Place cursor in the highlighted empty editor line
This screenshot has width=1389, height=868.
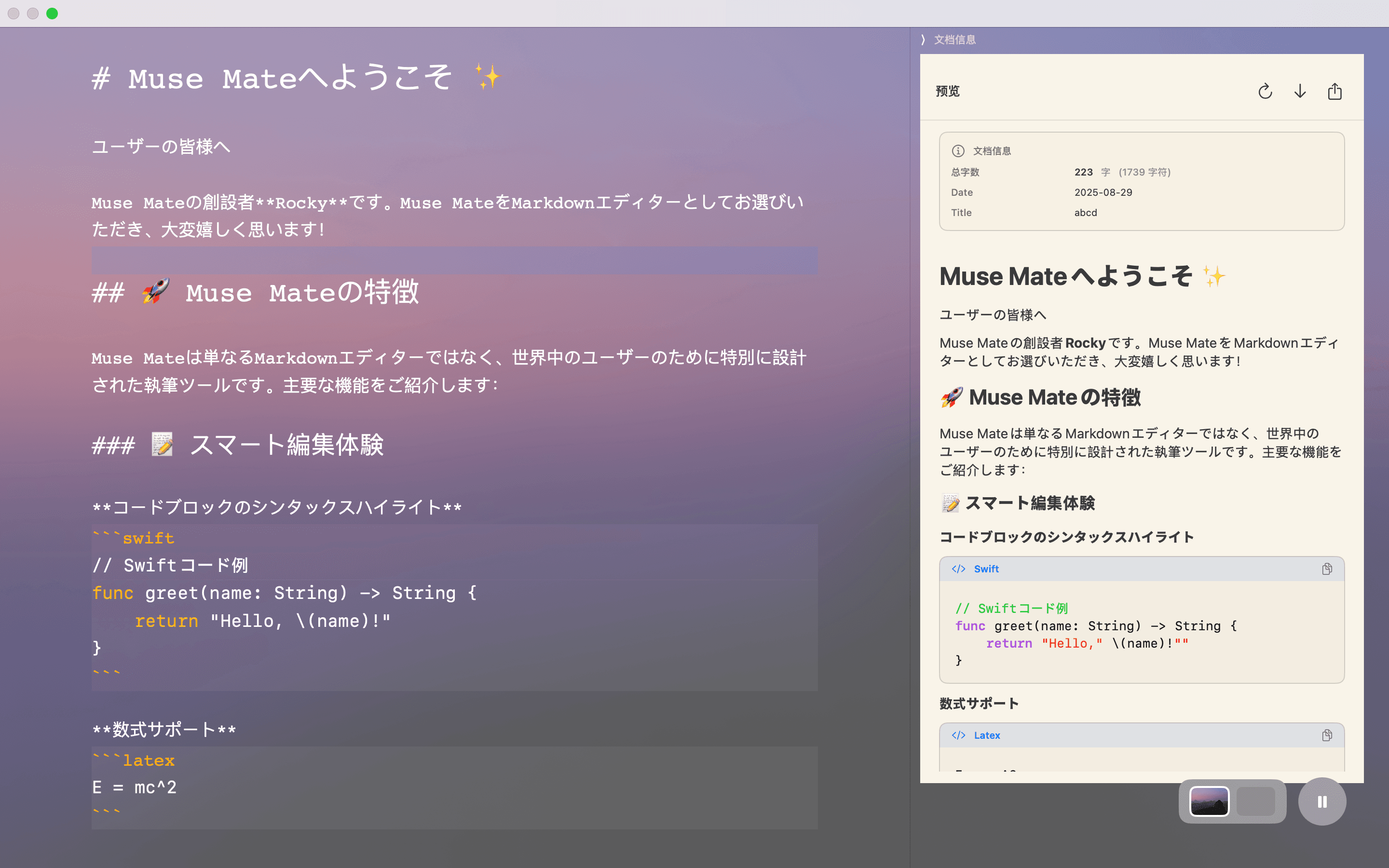(x=453, y=260)
